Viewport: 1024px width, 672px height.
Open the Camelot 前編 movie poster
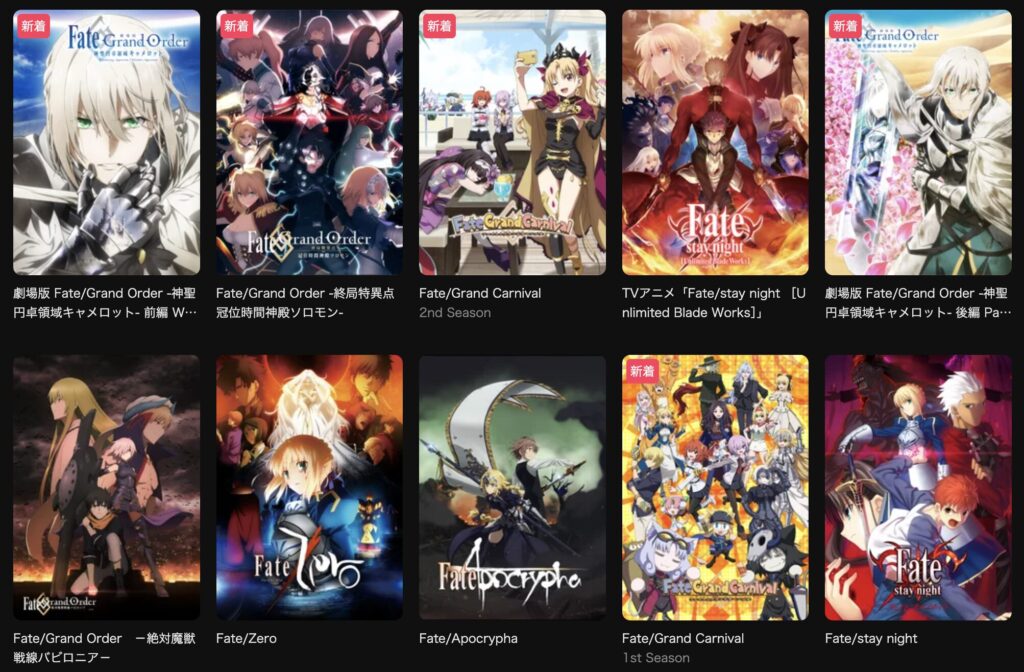106,142
